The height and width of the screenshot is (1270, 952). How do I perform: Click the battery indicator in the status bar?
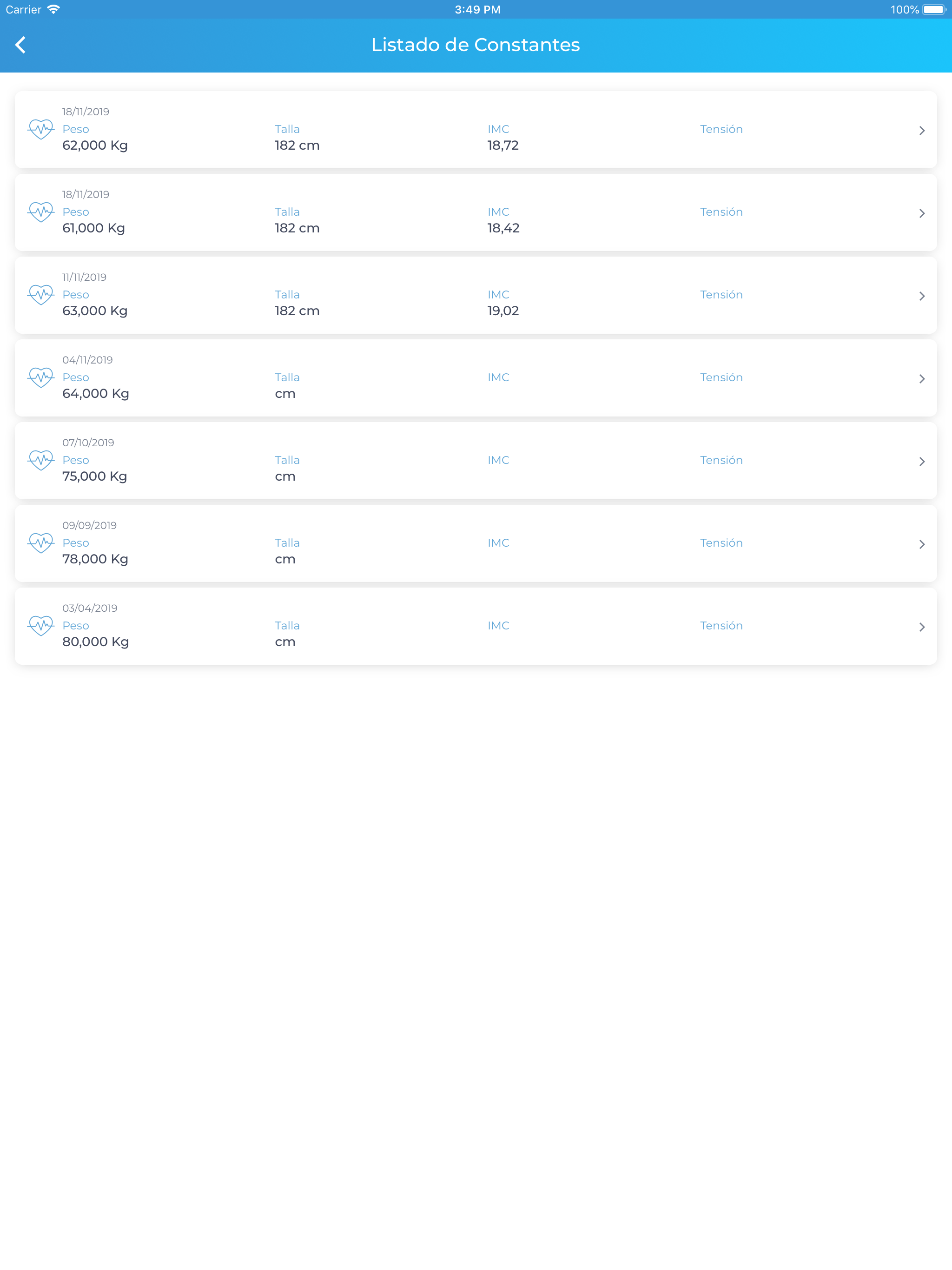[x=933, y=9]
